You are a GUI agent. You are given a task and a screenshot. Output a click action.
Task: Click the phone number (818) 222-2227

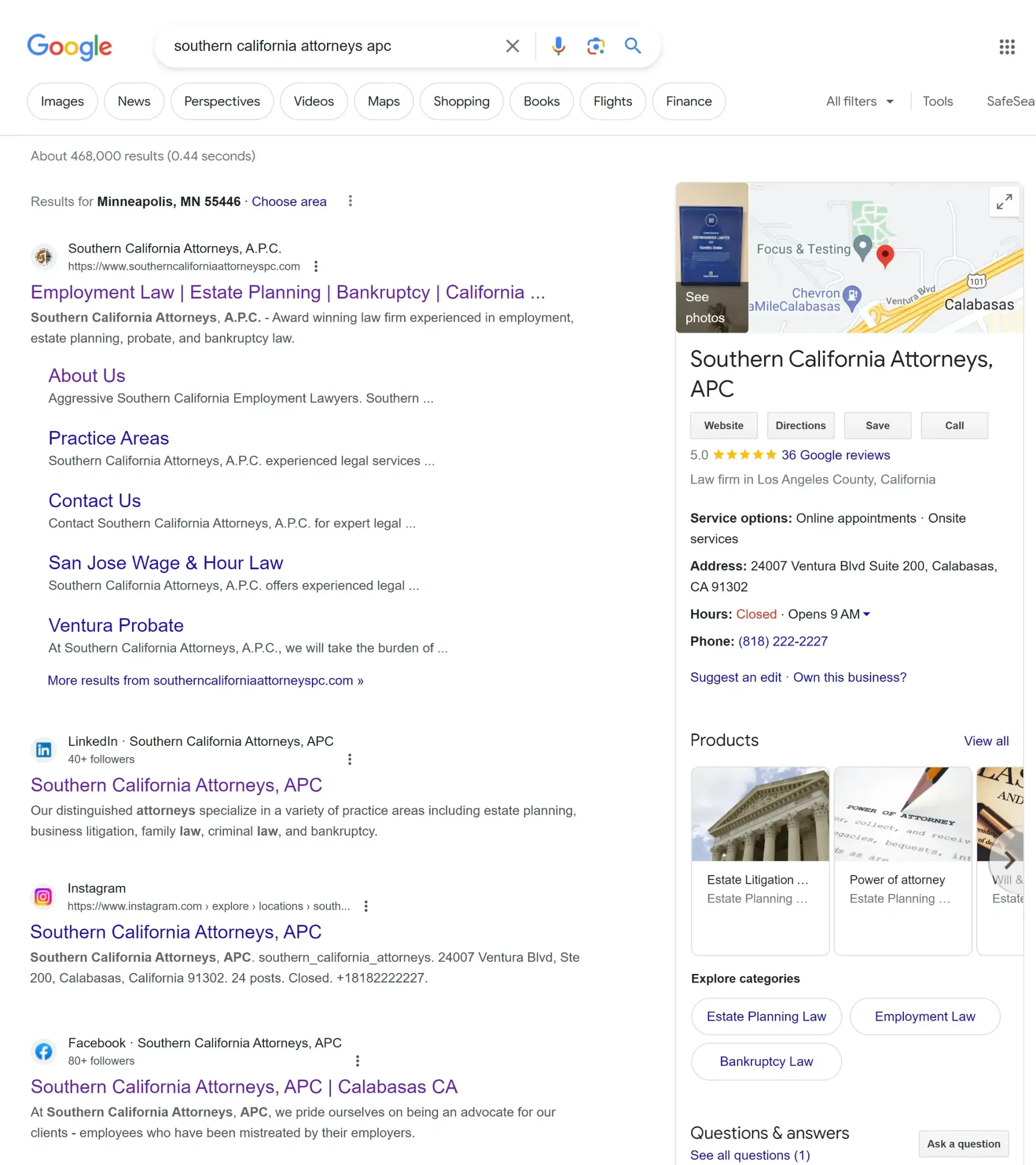tap(783, 641)
